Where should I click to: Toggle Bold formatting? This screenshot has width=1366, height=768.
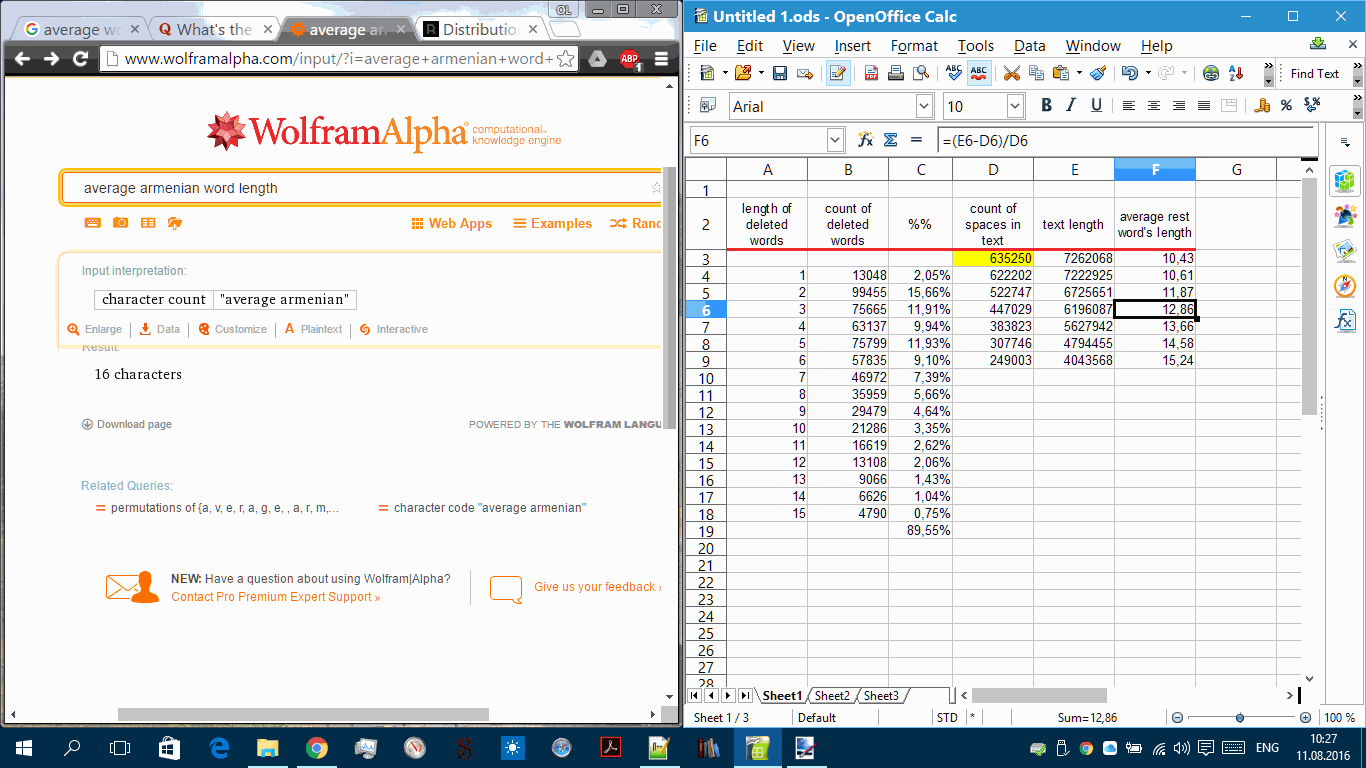tap(1046, 106)
